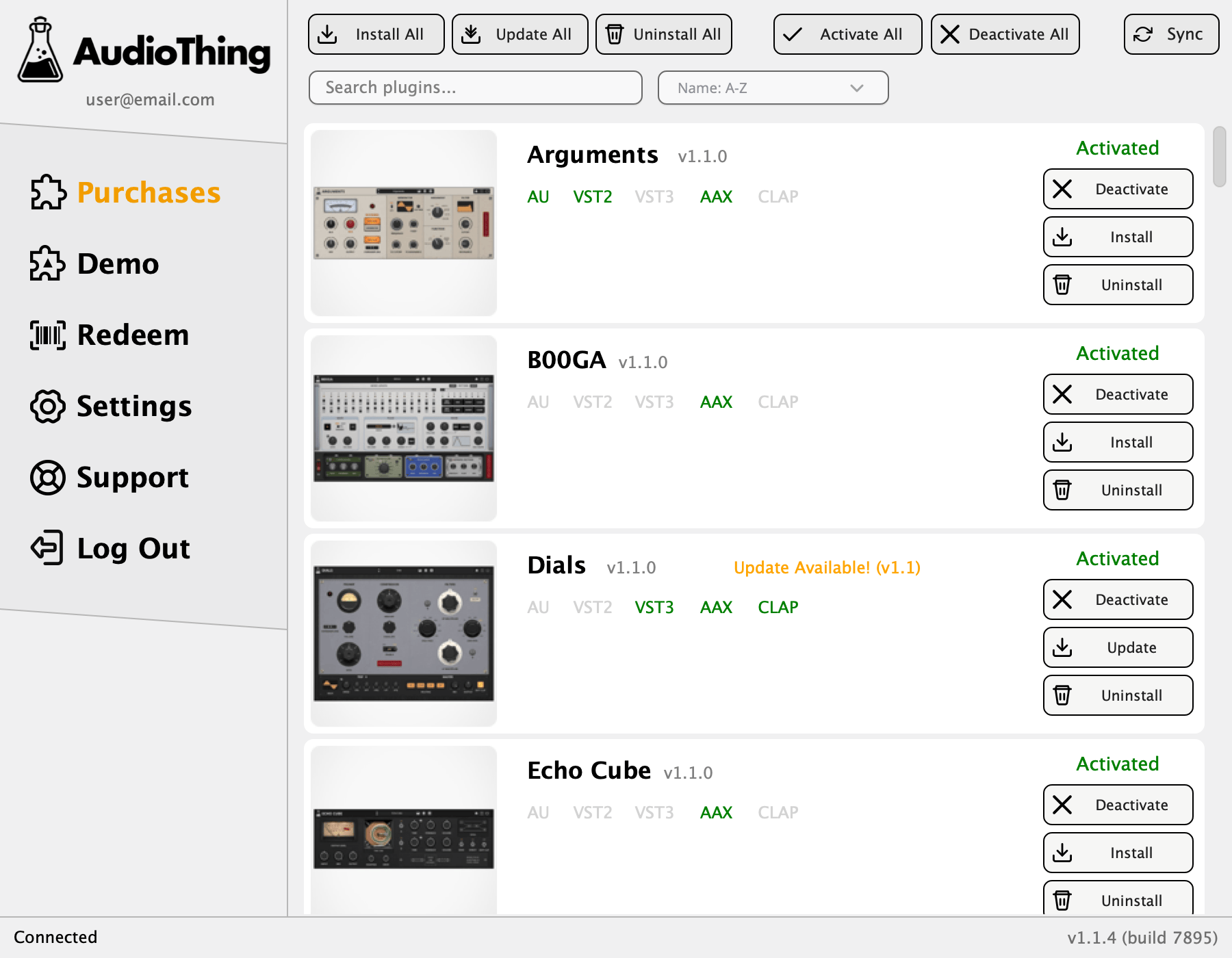Go to the Redeem page
The width and height of the screenshot is (1232, 958).
pyautogui.click(x=110, y=335)
